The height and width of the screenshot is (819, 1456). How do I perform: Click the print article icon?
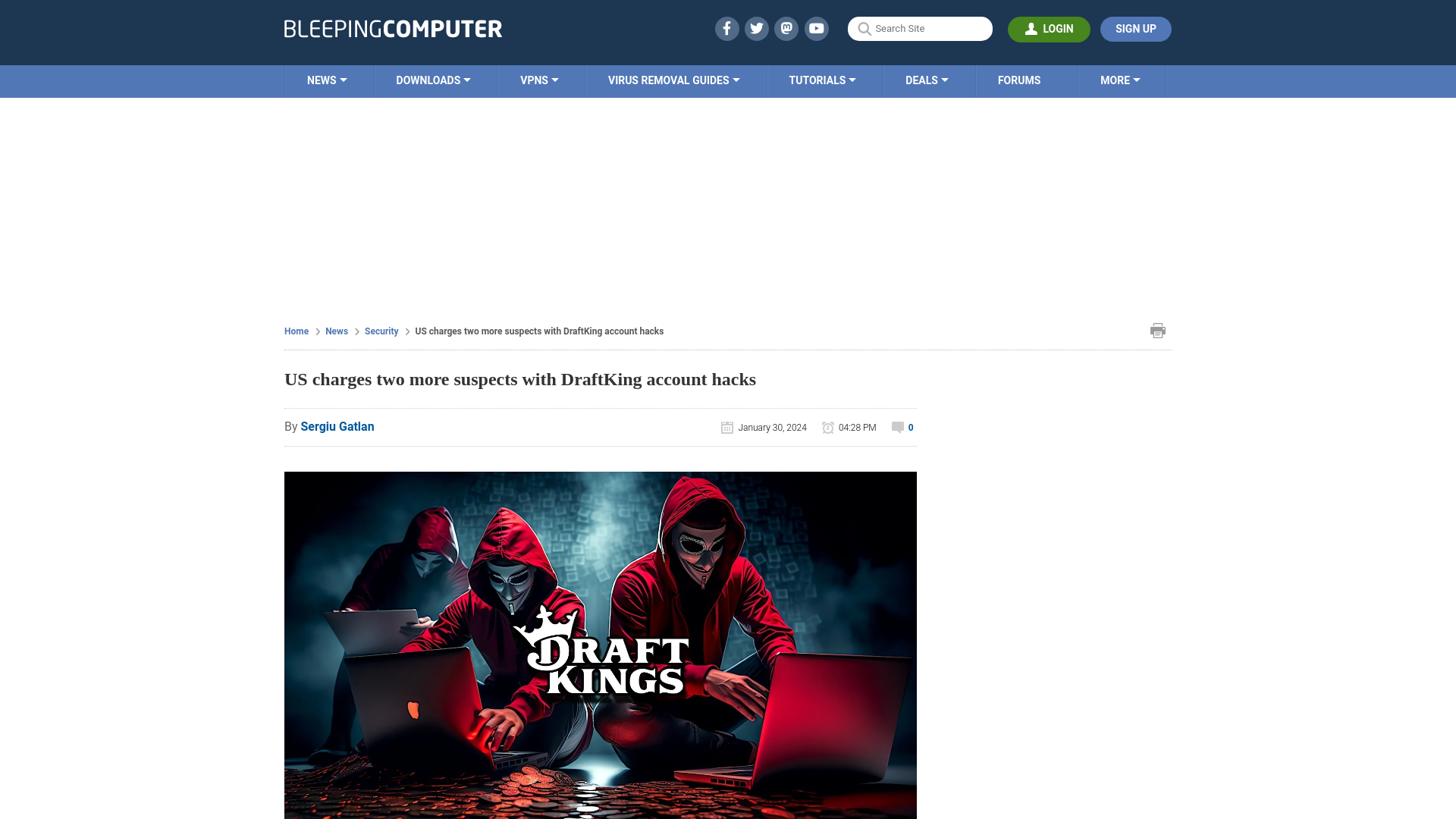coord(1158,330)
